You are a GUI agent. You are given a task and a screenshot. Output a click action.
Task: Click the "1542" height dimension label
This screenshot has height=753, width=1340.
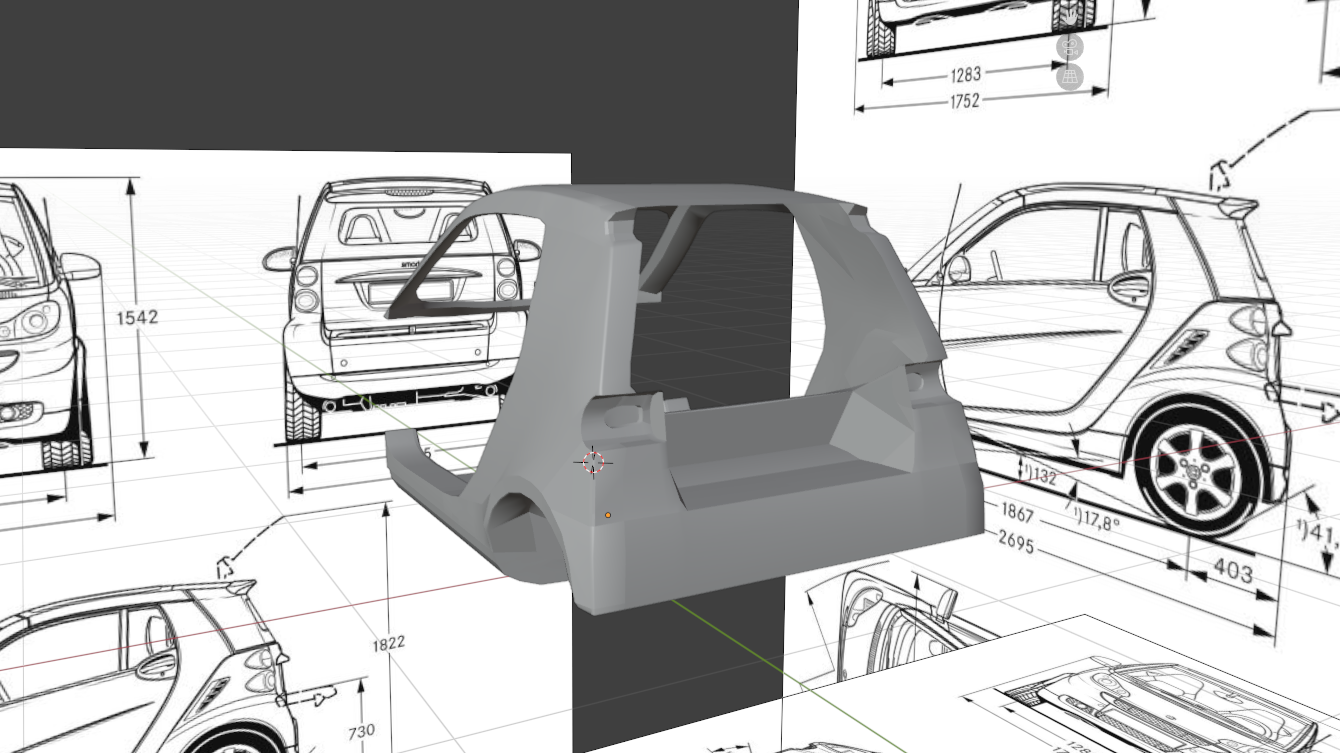tap(137, 317)
